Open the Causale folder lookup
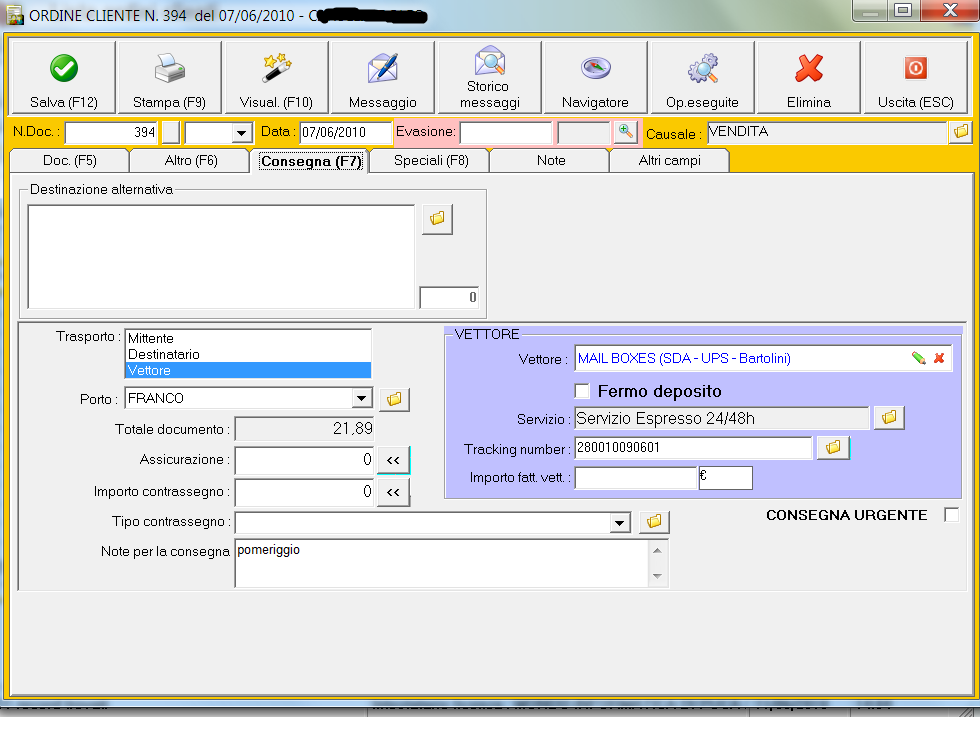The width and height of the screenshot is (980, 741). coord(961,132)
